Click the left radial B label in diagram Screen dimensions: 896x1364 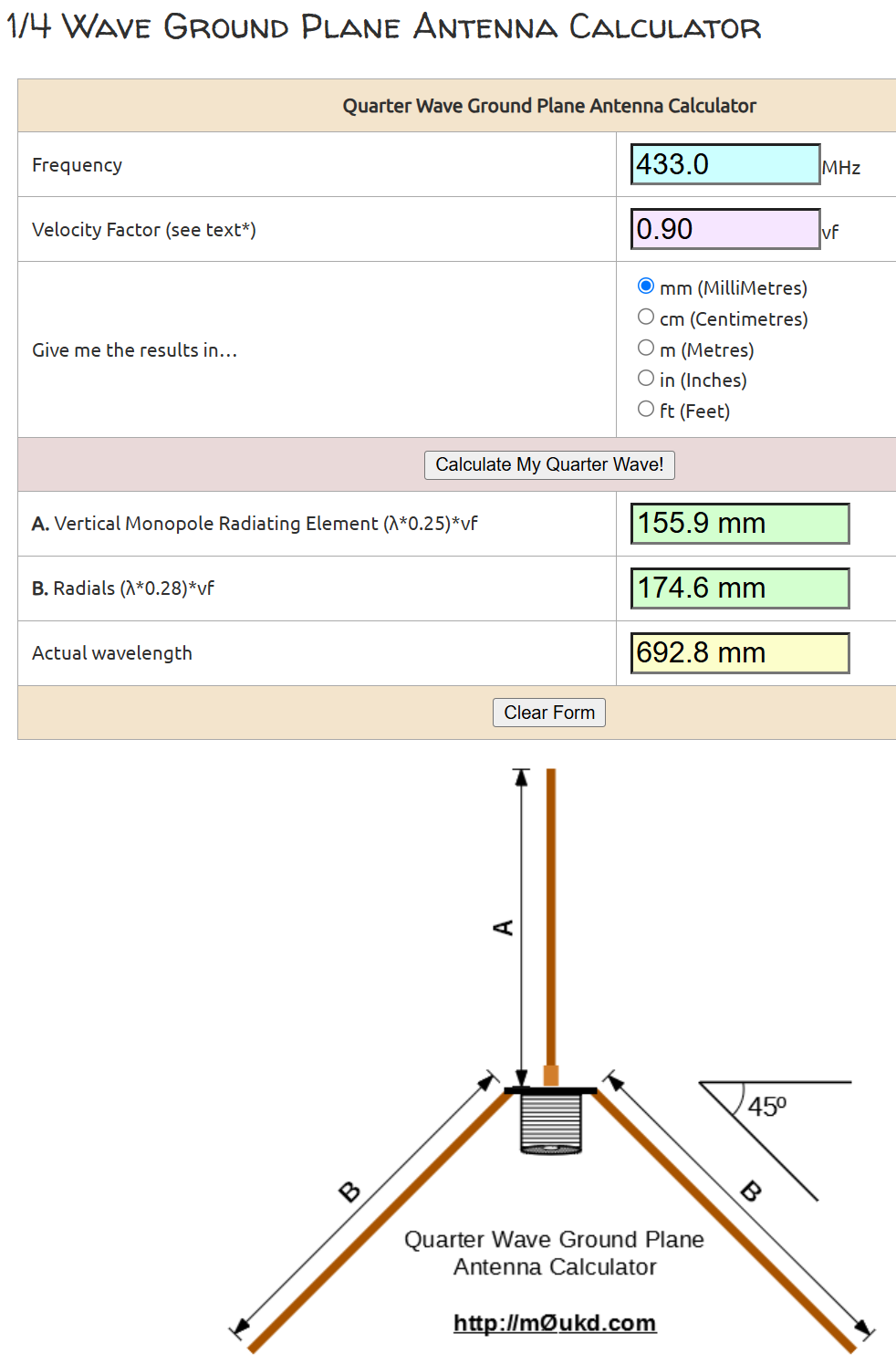(x=349, y=1192)
